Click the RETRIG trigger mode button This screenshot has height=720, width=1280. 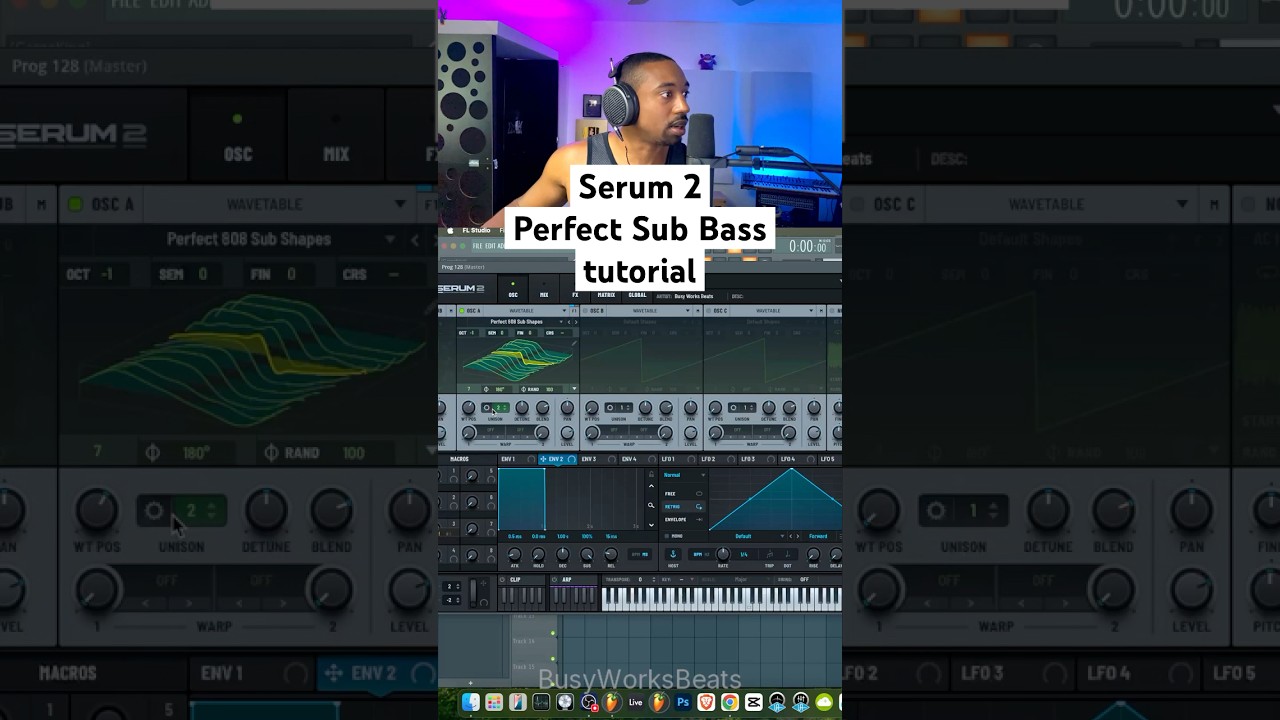[x=684, y=507]
